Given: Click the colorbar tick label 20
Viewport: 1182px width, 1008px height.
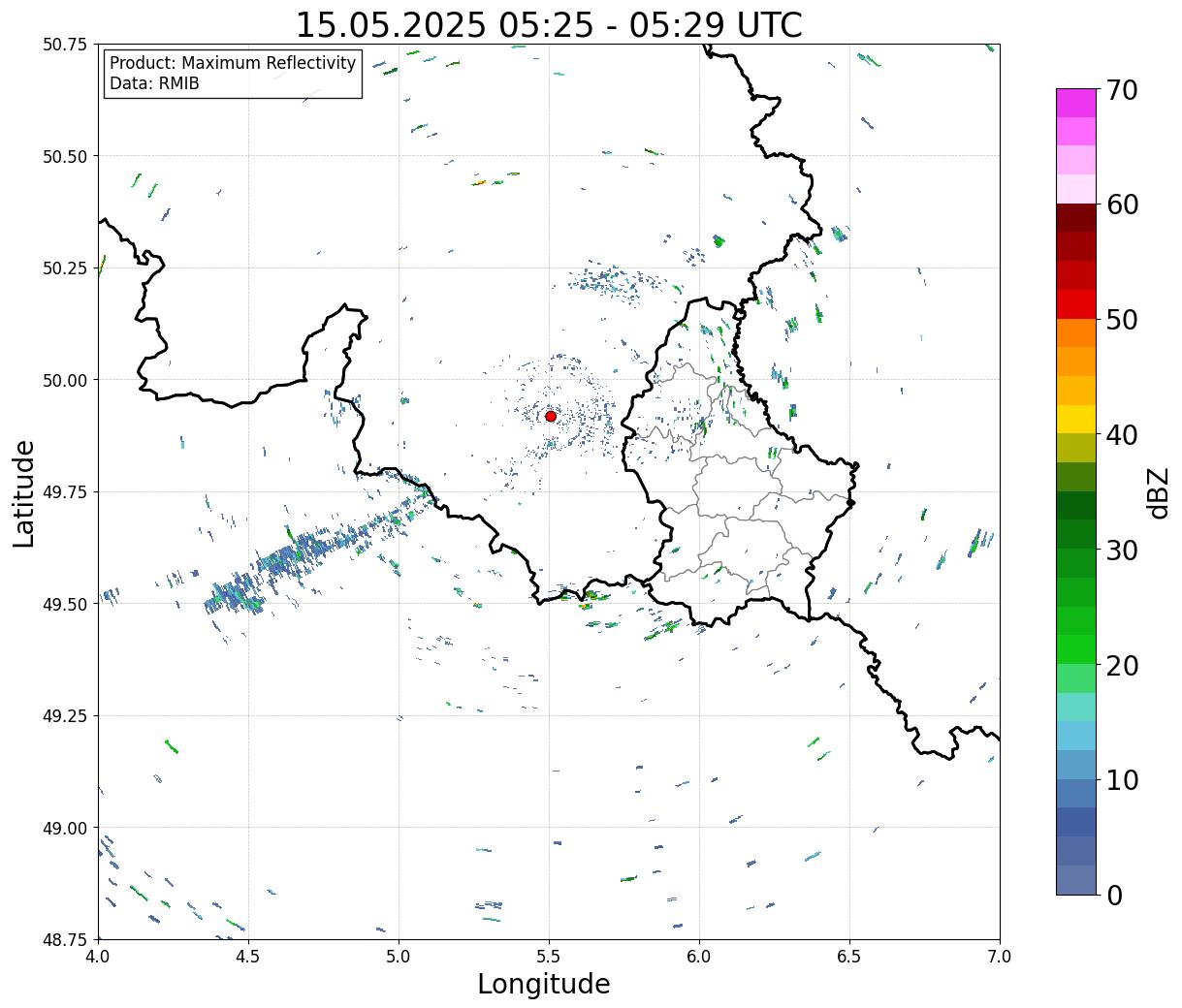Looking at the screenshot, I should [1122, 665].
